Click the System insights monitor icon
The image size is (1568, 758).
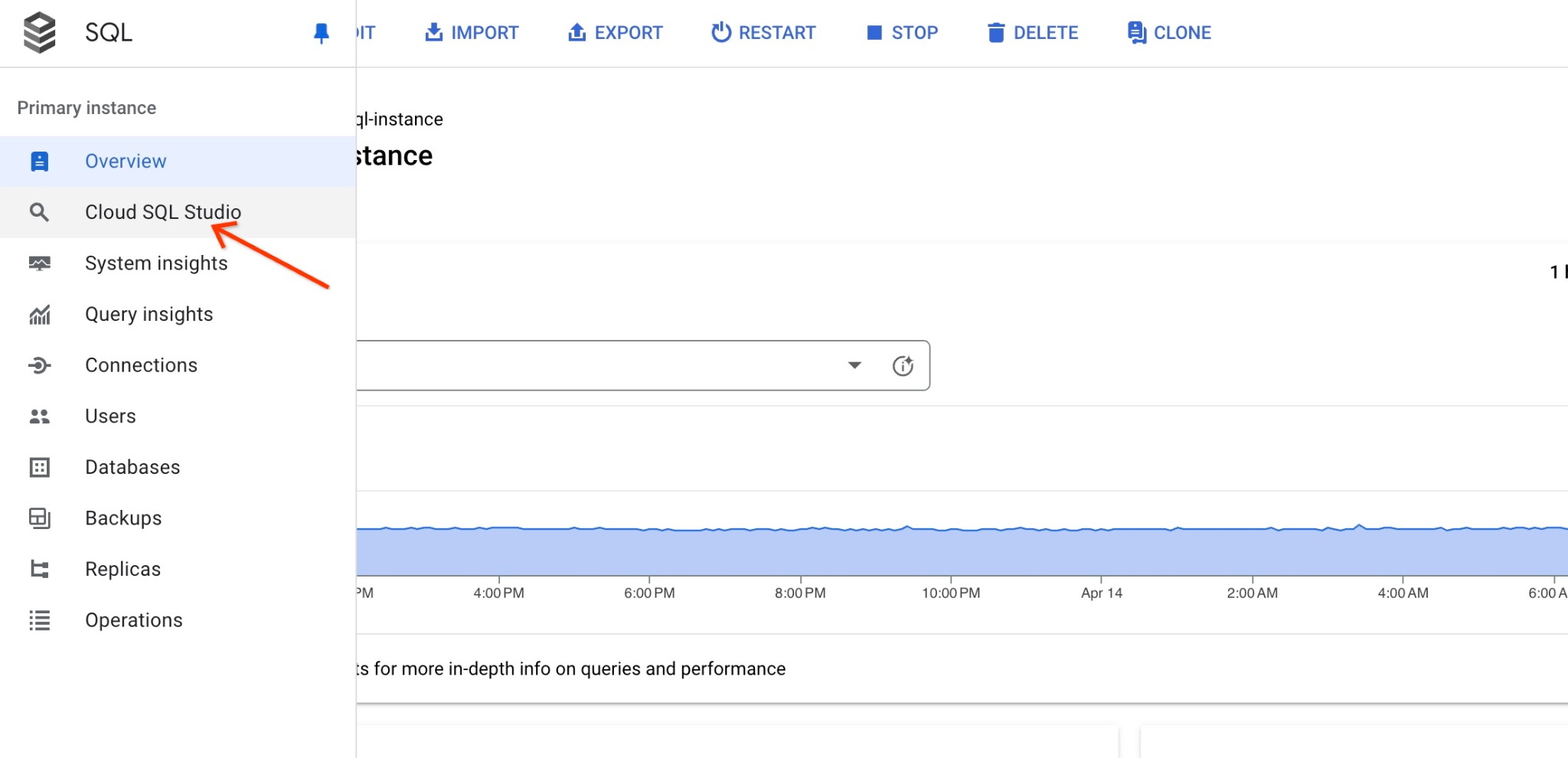pyautogui.click(x=39, y=263)
